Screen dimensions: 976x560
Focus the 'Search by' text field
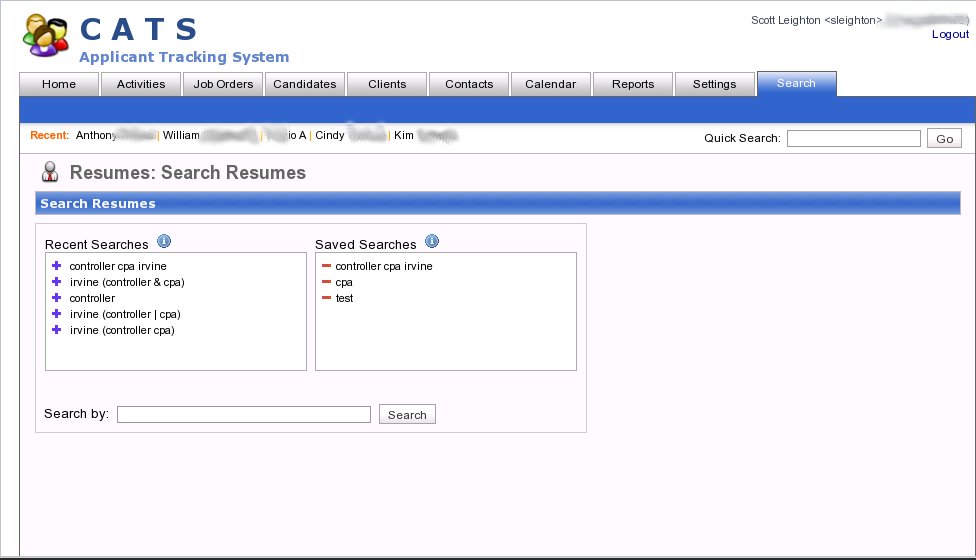(243, 414)
